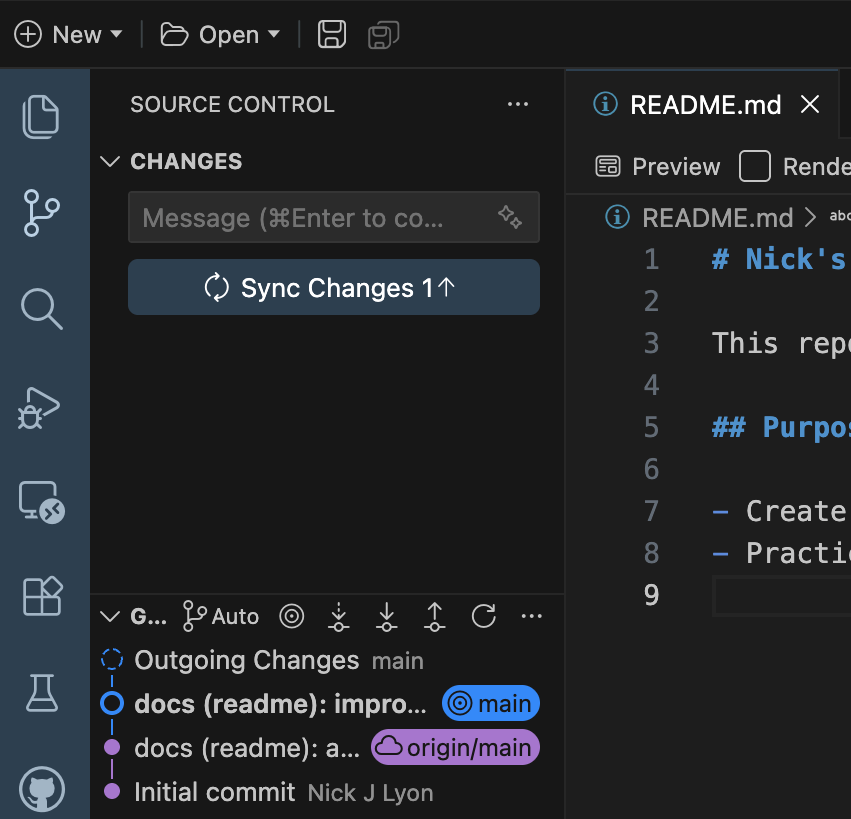Open the Explorer view in activity bar
Image resolution: width=851 pixels, height=819 pixels.
pos(42,117)
